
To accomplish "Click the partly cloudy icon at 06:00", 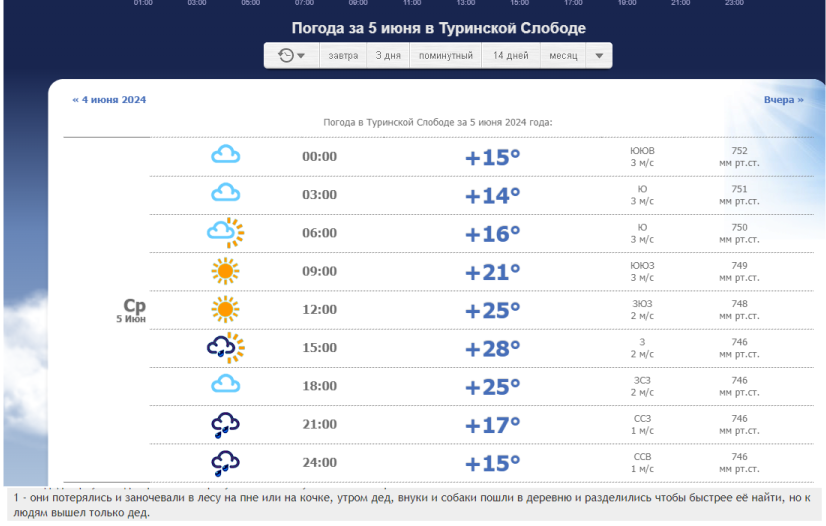I will 226,232.
